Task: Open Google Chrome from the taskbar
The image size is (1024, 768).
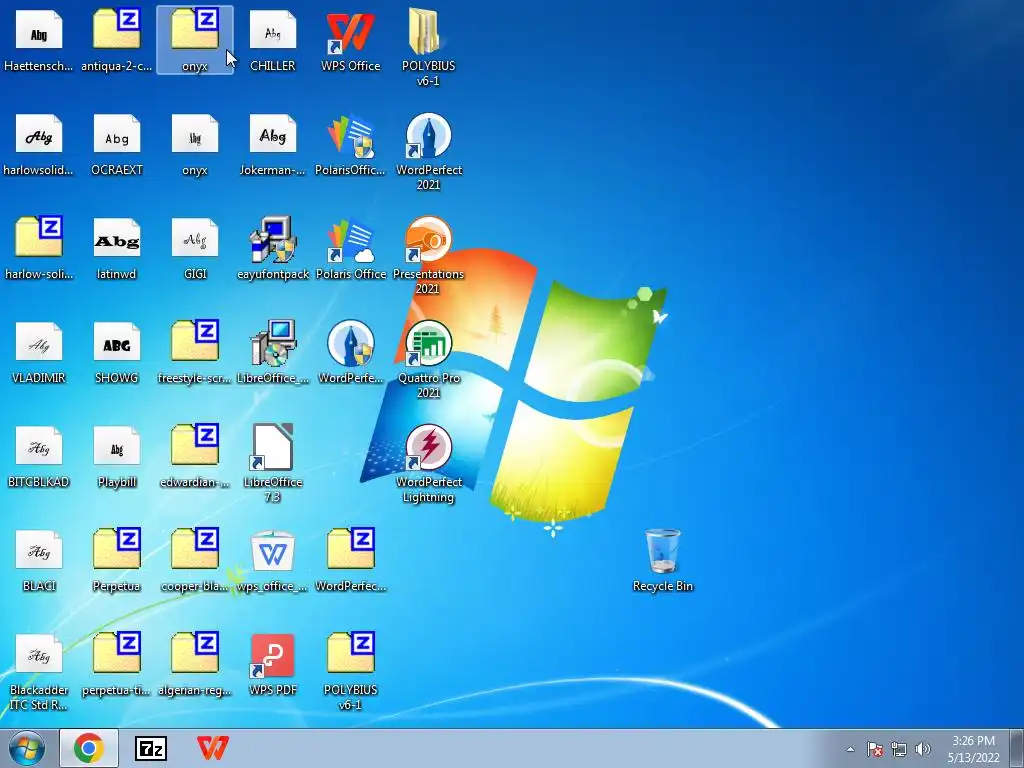Action: pyautogui.click(x=89, y=748)
